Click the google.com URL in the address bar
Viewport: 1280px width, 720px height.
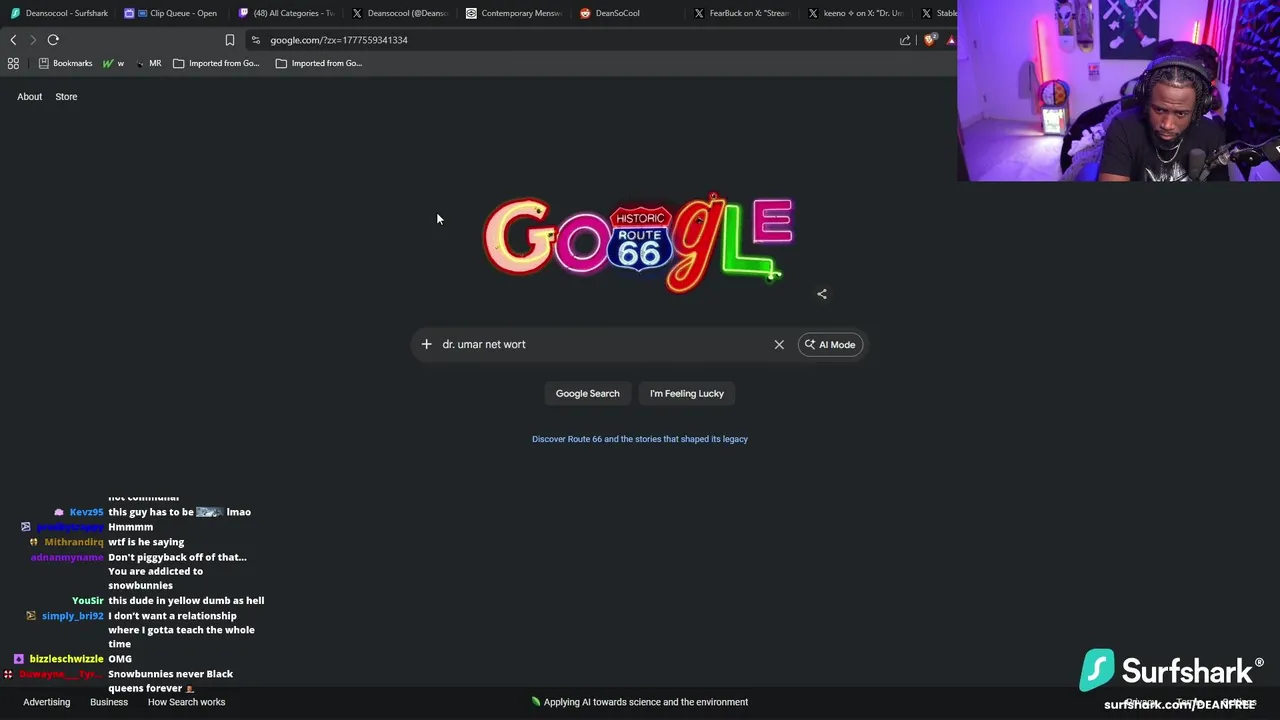point(339,40)
